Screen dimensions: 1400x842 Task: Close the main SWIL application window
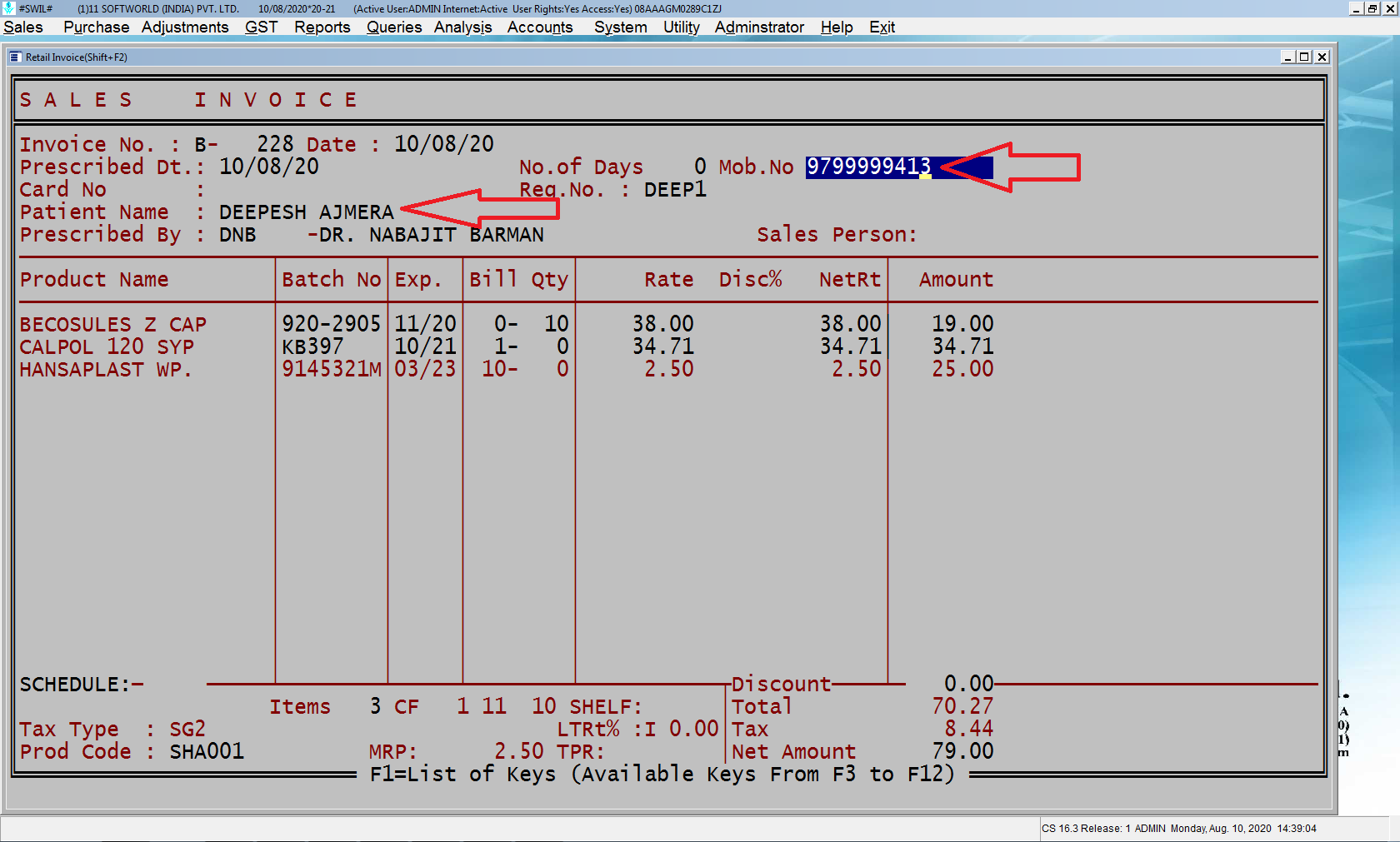tap(1390, 8)
